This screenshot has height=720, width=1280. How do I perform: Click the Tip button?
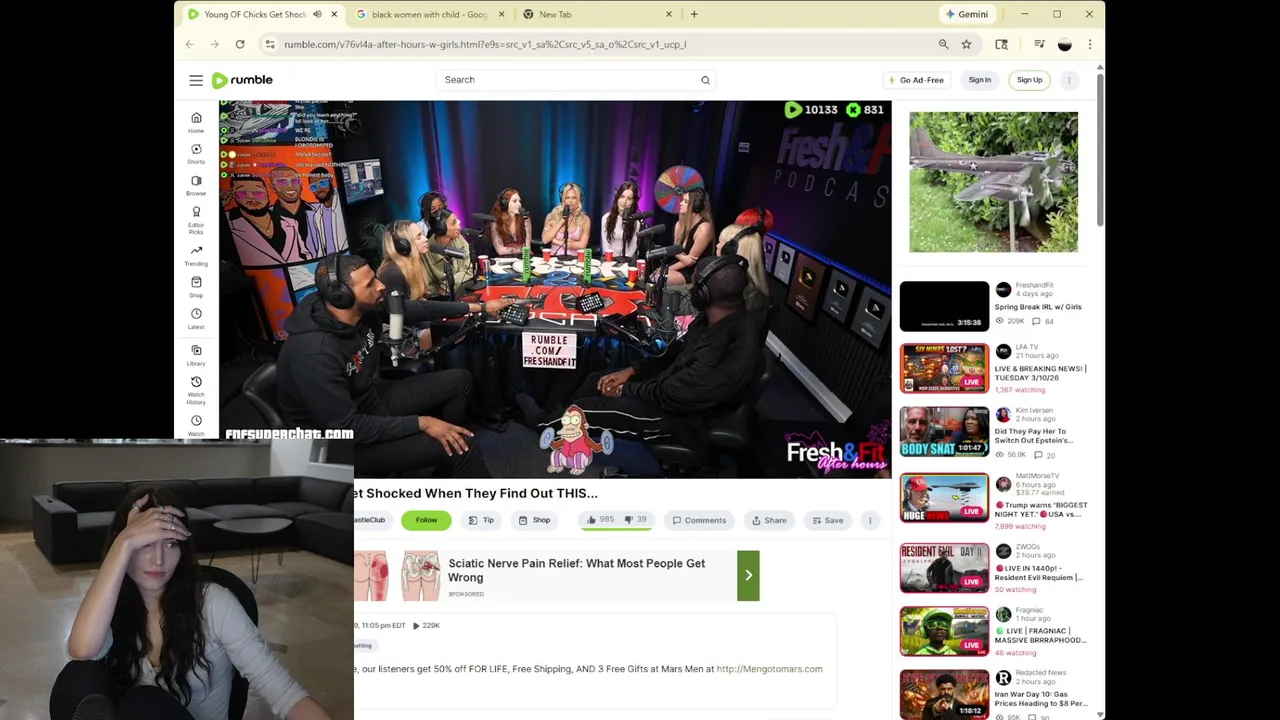(x=481, y=520)
